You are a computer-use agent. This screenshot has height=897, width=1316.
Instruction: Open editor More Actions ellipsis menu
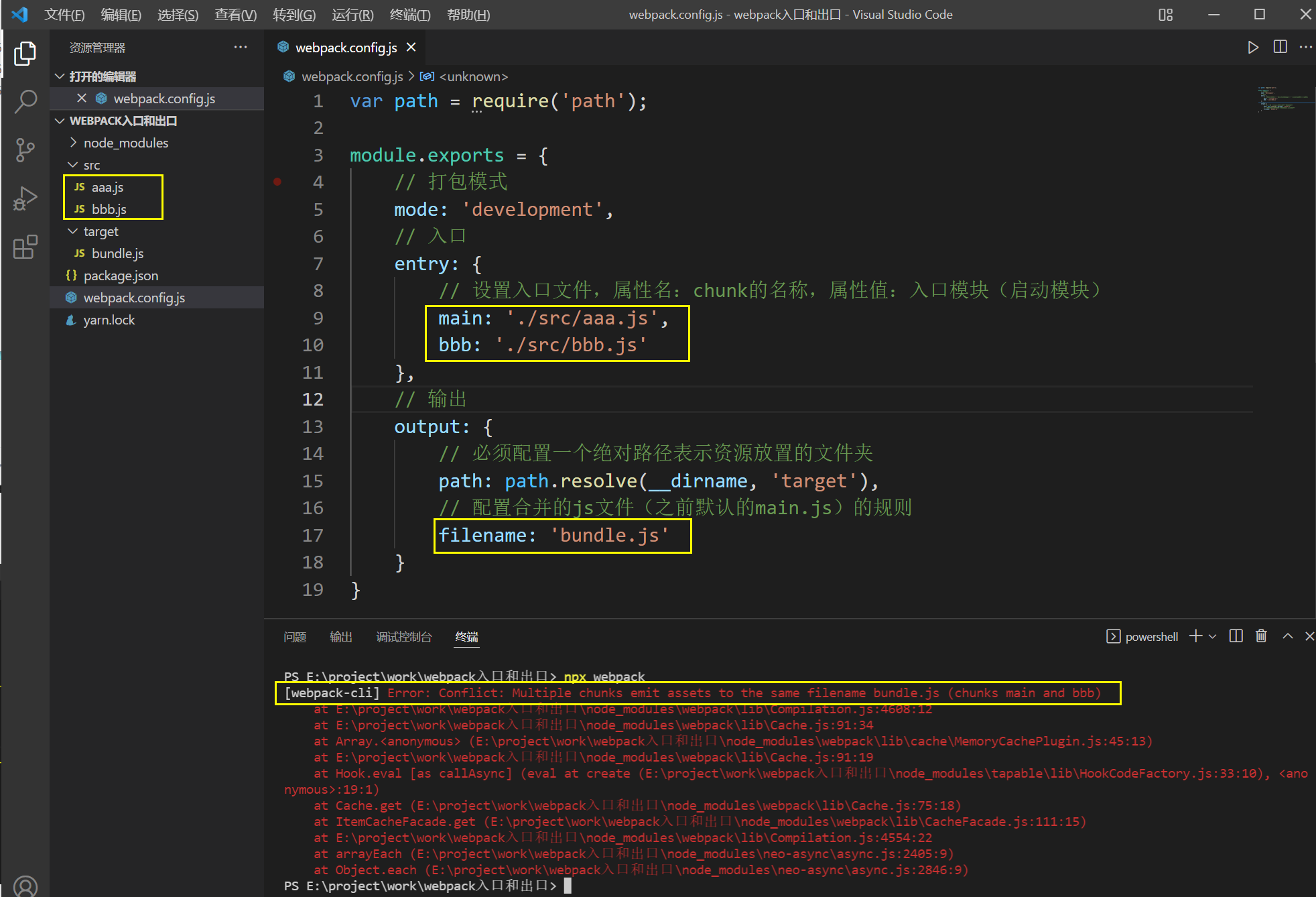pos(1305,47)
